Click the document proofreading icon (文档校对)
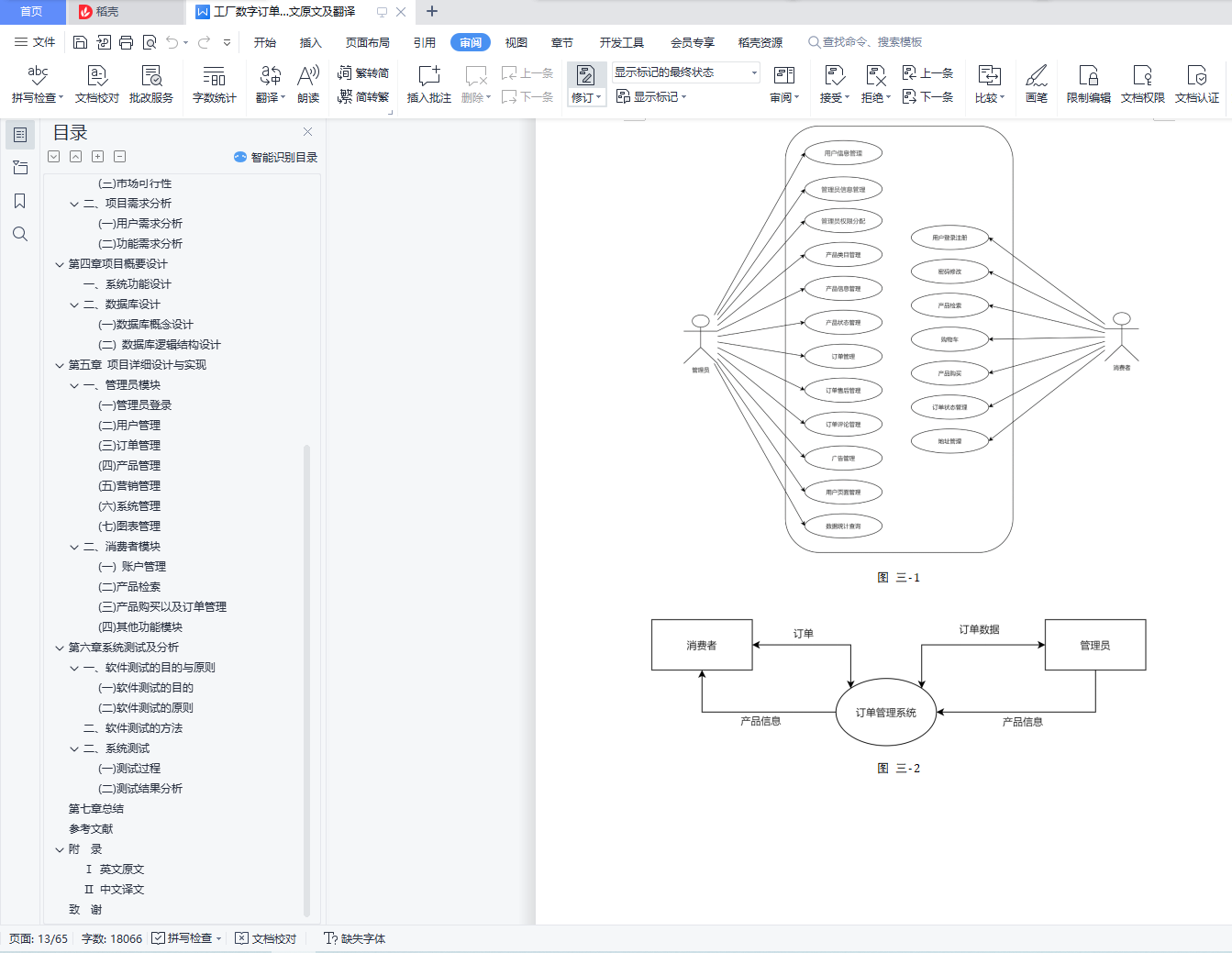 (97, 83)
